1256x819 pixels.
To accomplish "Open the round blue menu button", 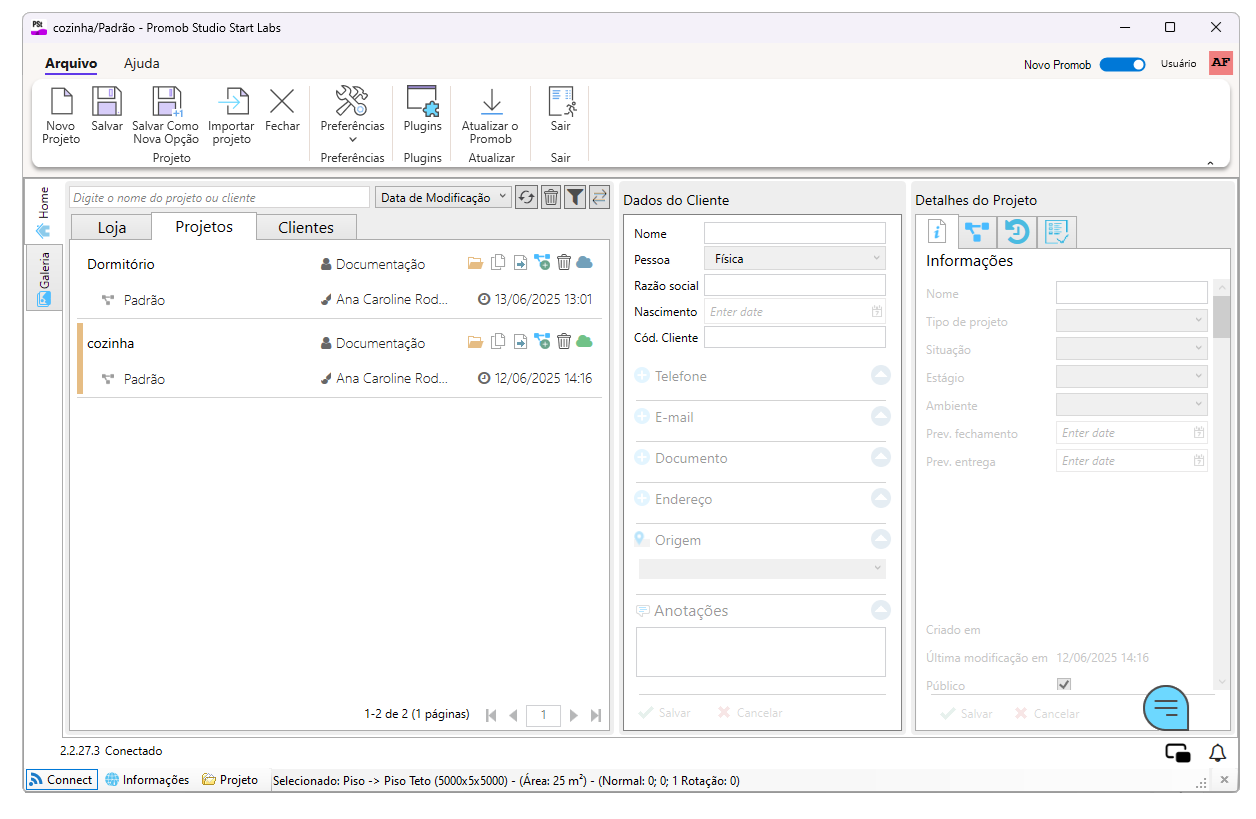I will click(1166, 709).
